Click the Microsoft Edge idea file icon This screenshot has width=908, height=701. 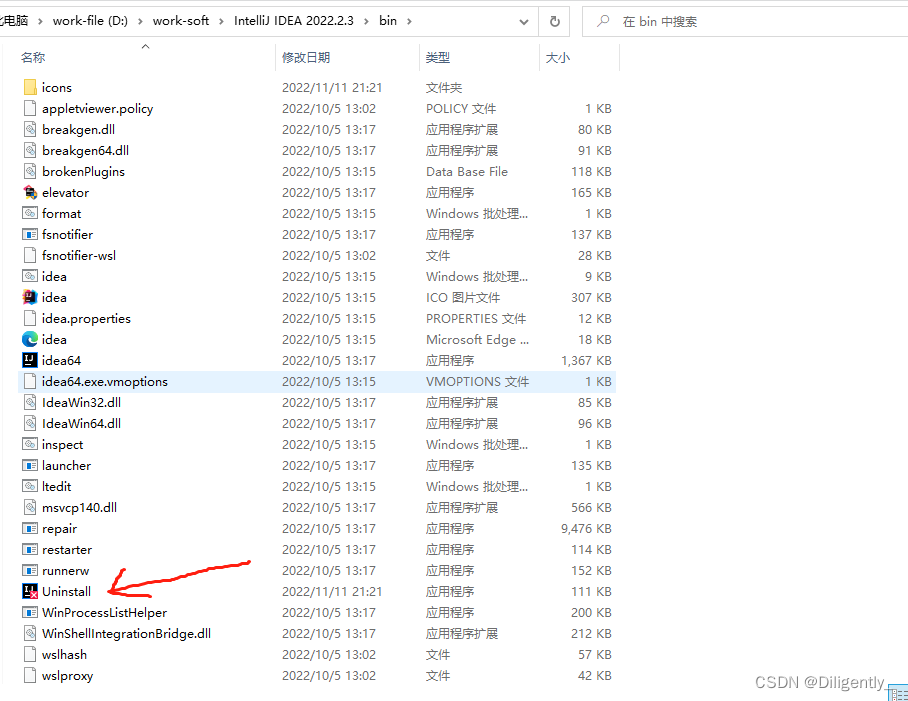point(30,339)
